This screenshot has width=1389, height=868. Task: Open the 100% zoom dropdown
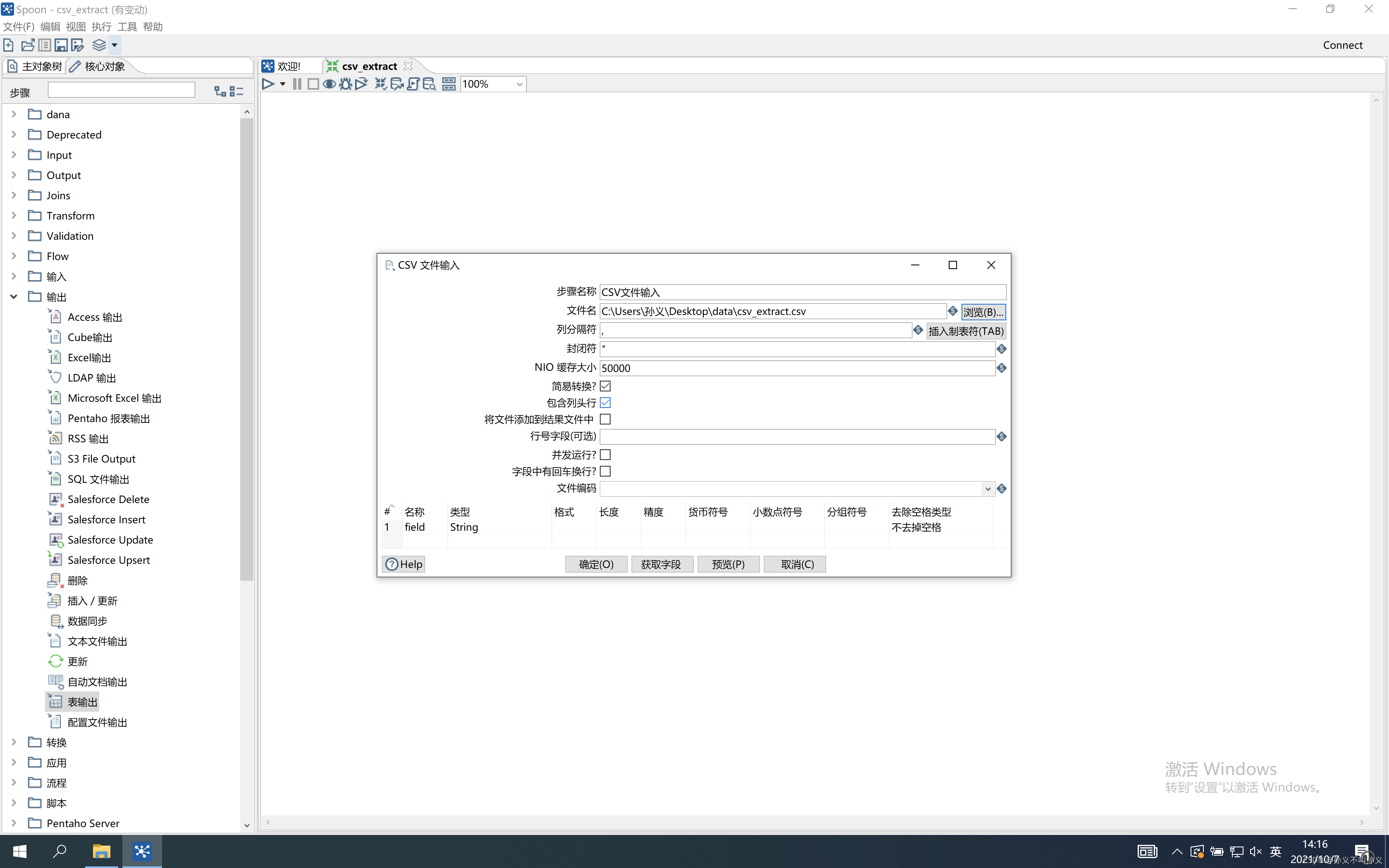click(519, 84)
